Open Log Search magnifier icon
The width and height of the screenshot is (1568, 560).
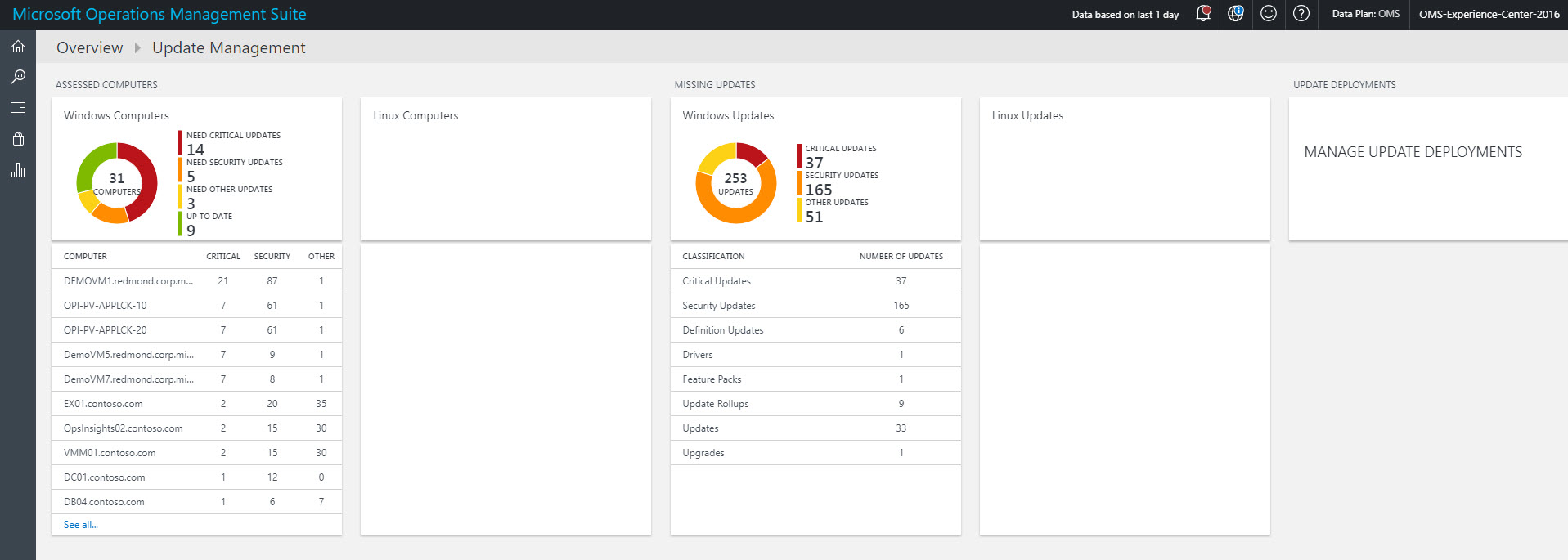(18, 77)
